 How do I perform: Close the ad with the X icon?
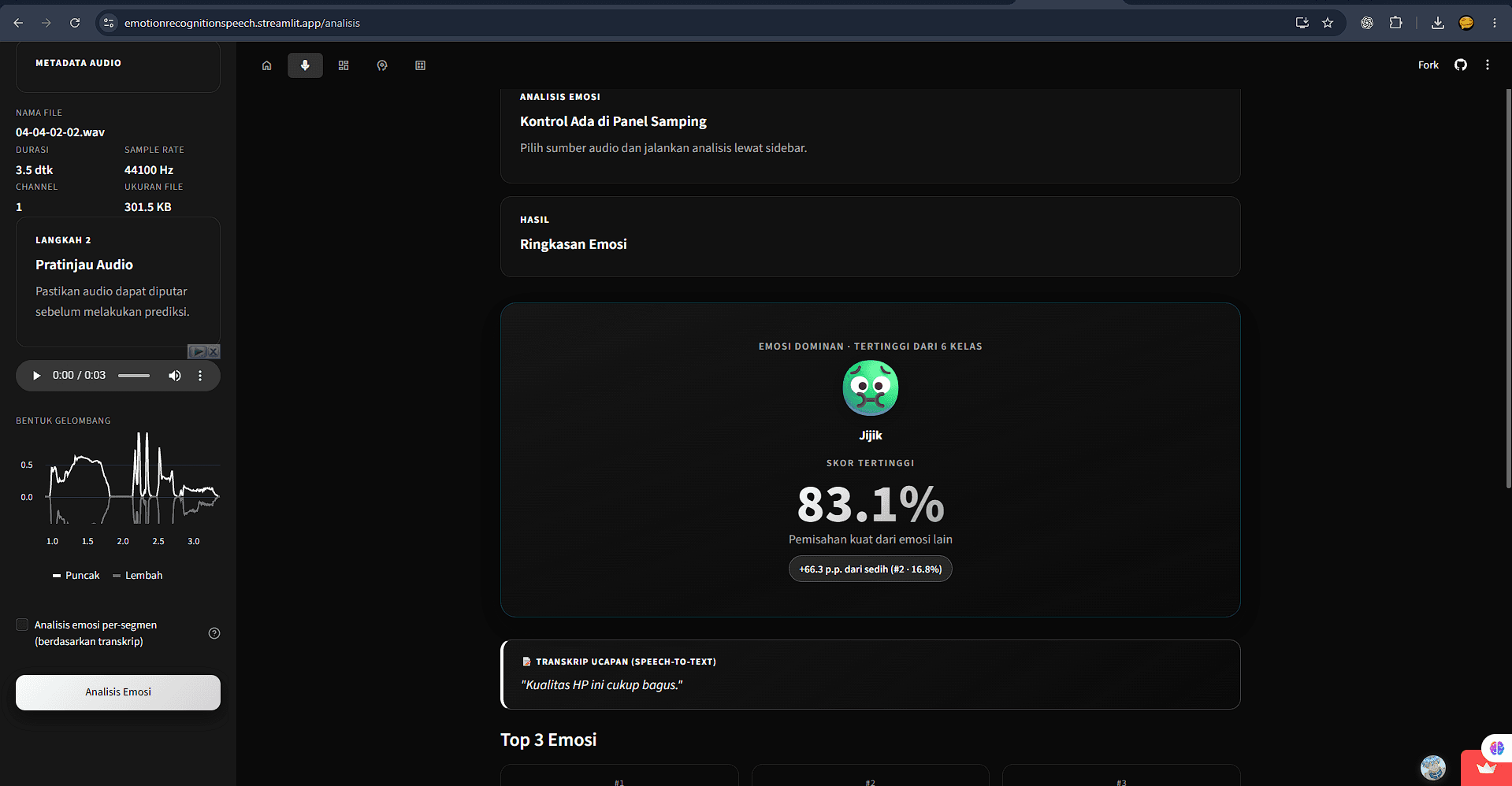click(x=214, y=351)
